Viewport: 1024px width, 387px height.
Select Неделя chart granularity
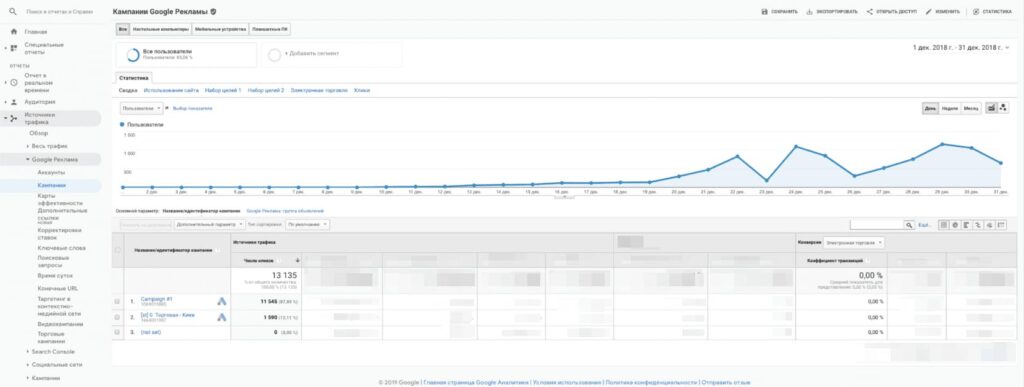click(x=950, y=108)
